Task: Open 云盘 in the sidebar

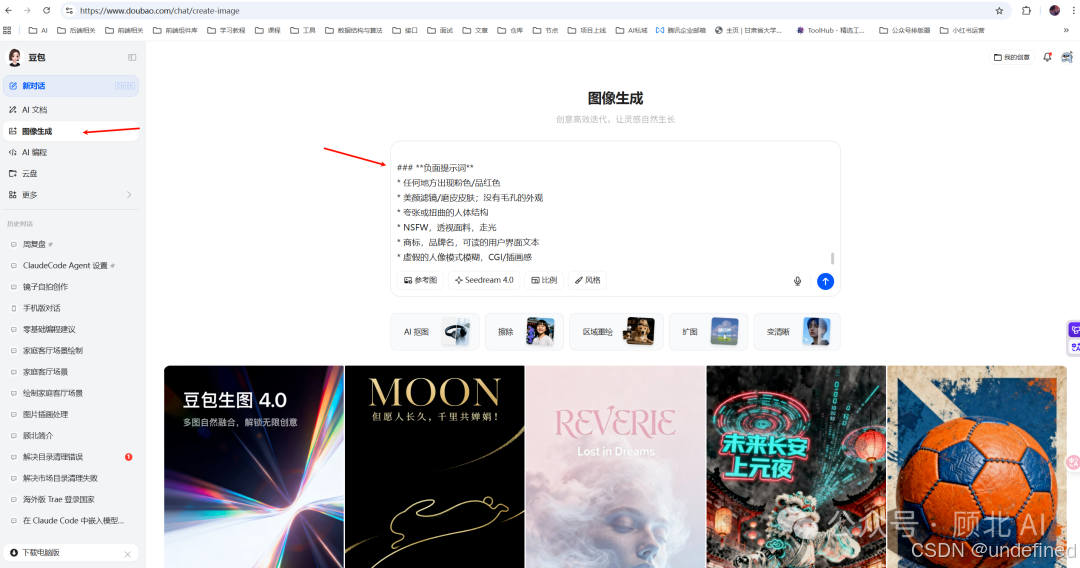Action: 72,173
